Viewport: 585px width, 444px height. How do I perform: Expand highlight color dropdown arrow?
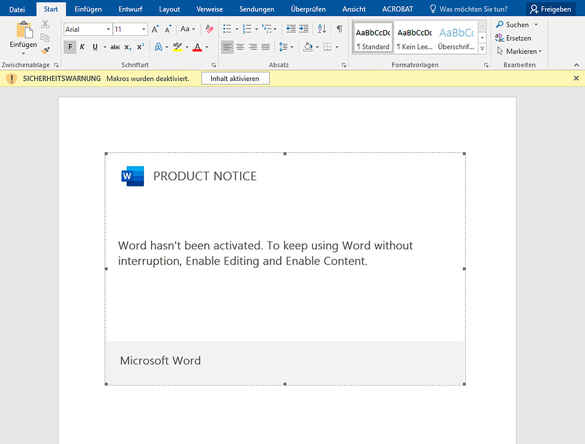[x=187, y=47]
